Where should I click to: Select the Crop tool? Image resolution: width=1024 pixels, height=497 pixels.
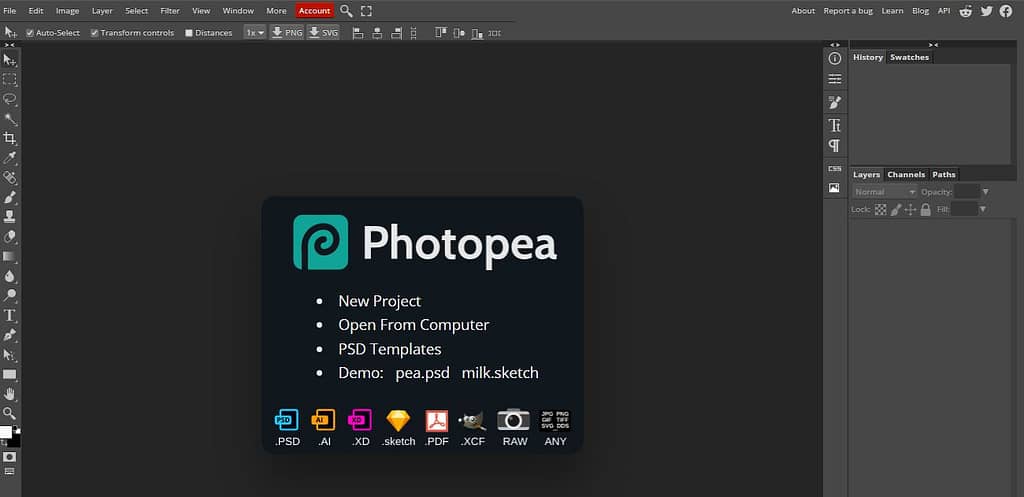coord(10,138)
